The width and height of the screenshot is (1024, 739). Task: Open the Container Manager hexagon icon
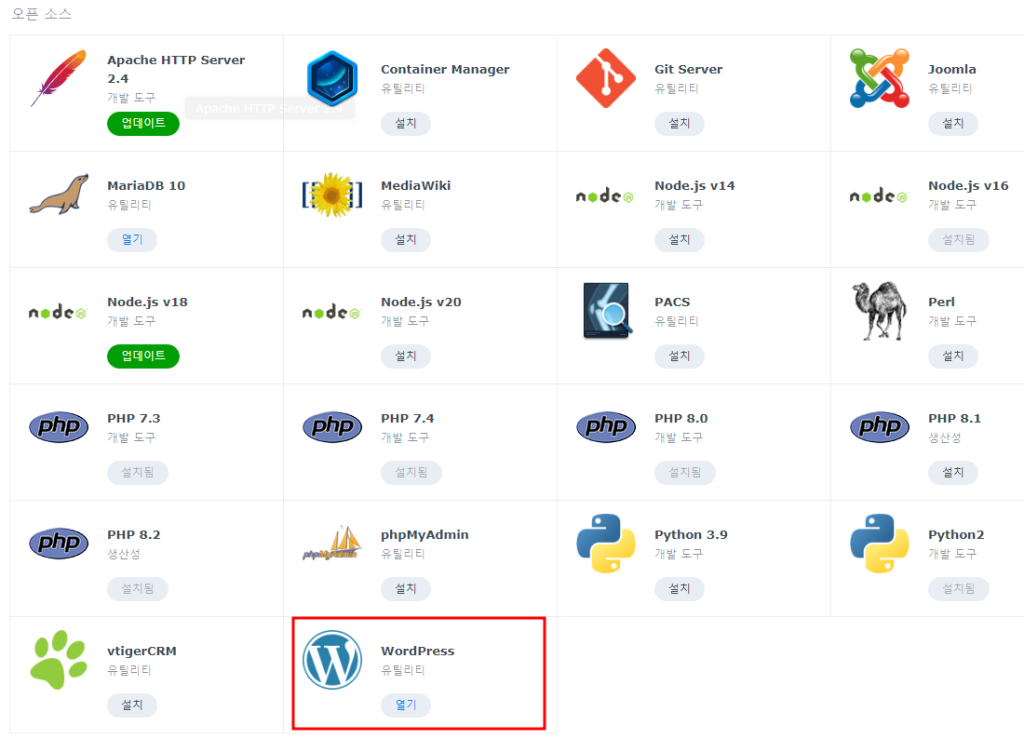[332, 78]
